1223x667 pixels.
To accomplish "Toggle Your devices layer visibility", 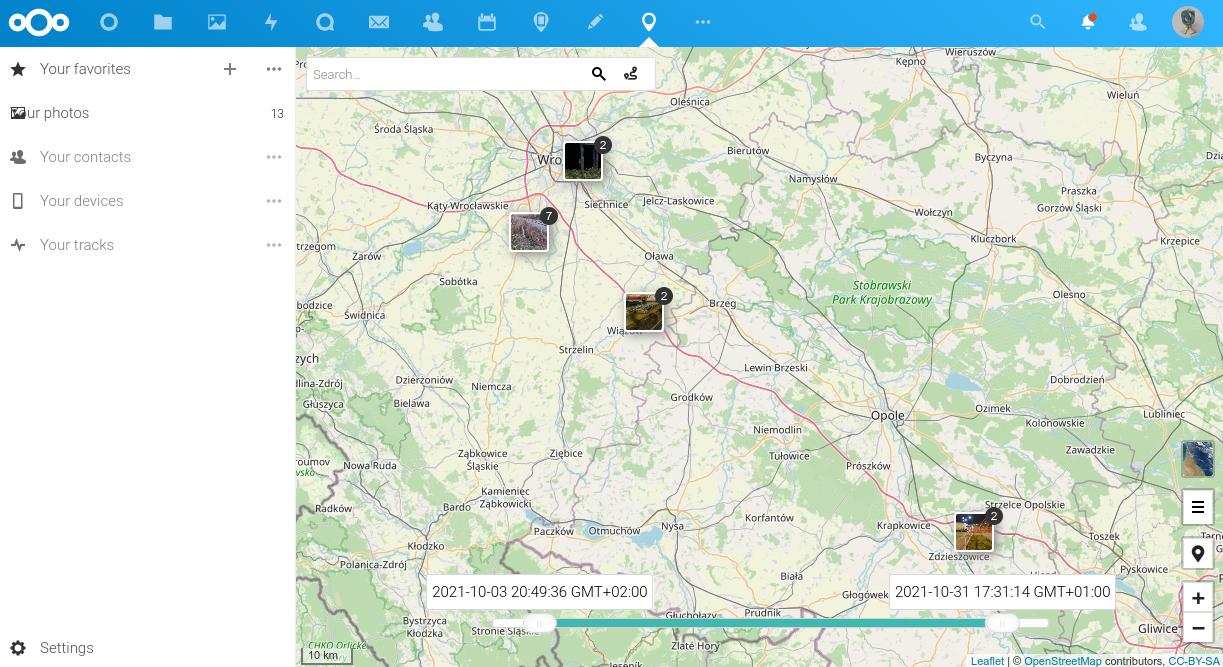I will coord(81,201).
